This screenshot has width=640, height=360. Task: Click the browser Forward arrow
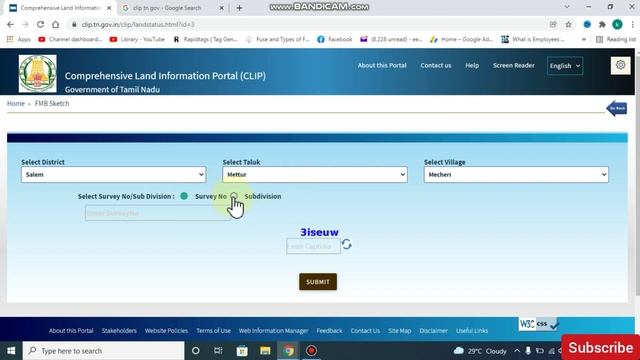(25, 24)
